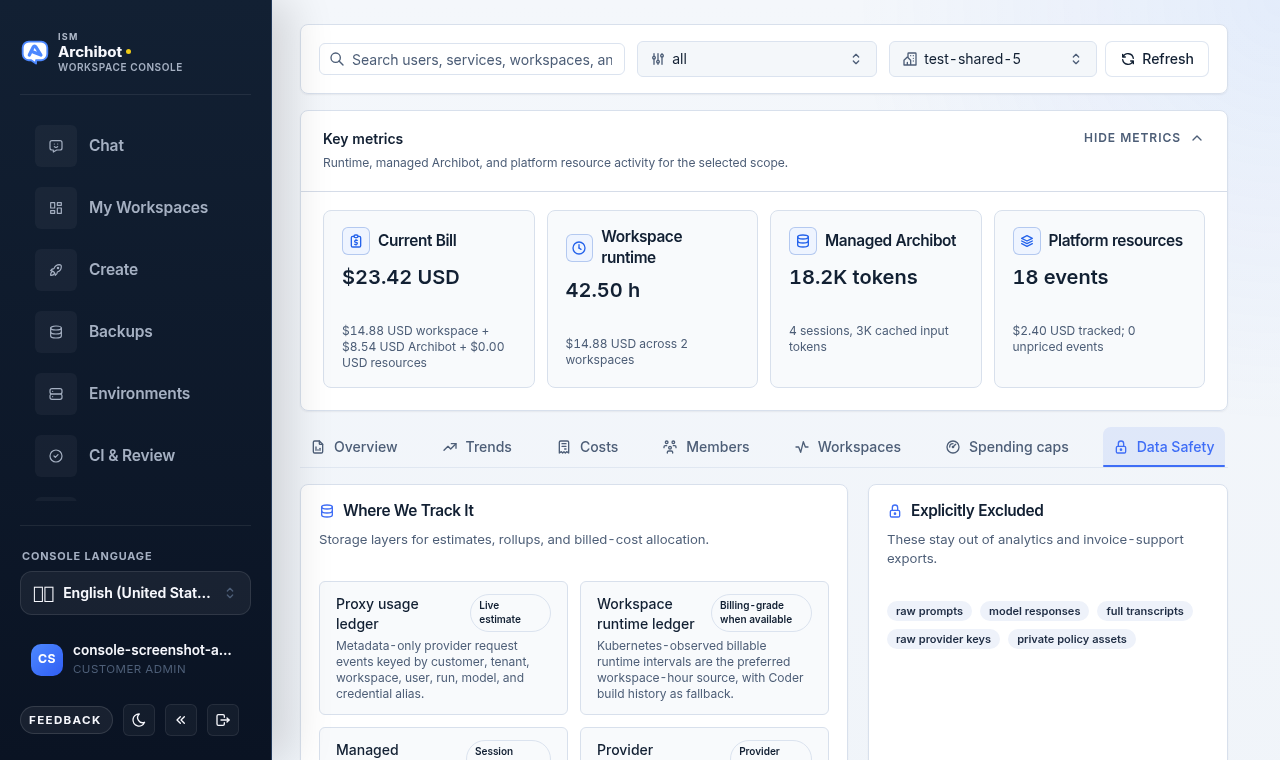The height and width of the screenshot is (760, 1280).
Task: Click the Managed Archibot database icon
Action: click(803, 241)
